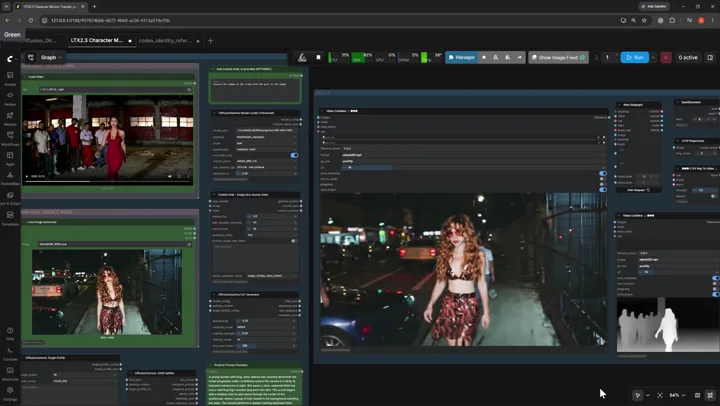Click the ComfyUI logo menu
Image resolution: width=720 pixels, height=406 pixels.
[x=10, y=58]
